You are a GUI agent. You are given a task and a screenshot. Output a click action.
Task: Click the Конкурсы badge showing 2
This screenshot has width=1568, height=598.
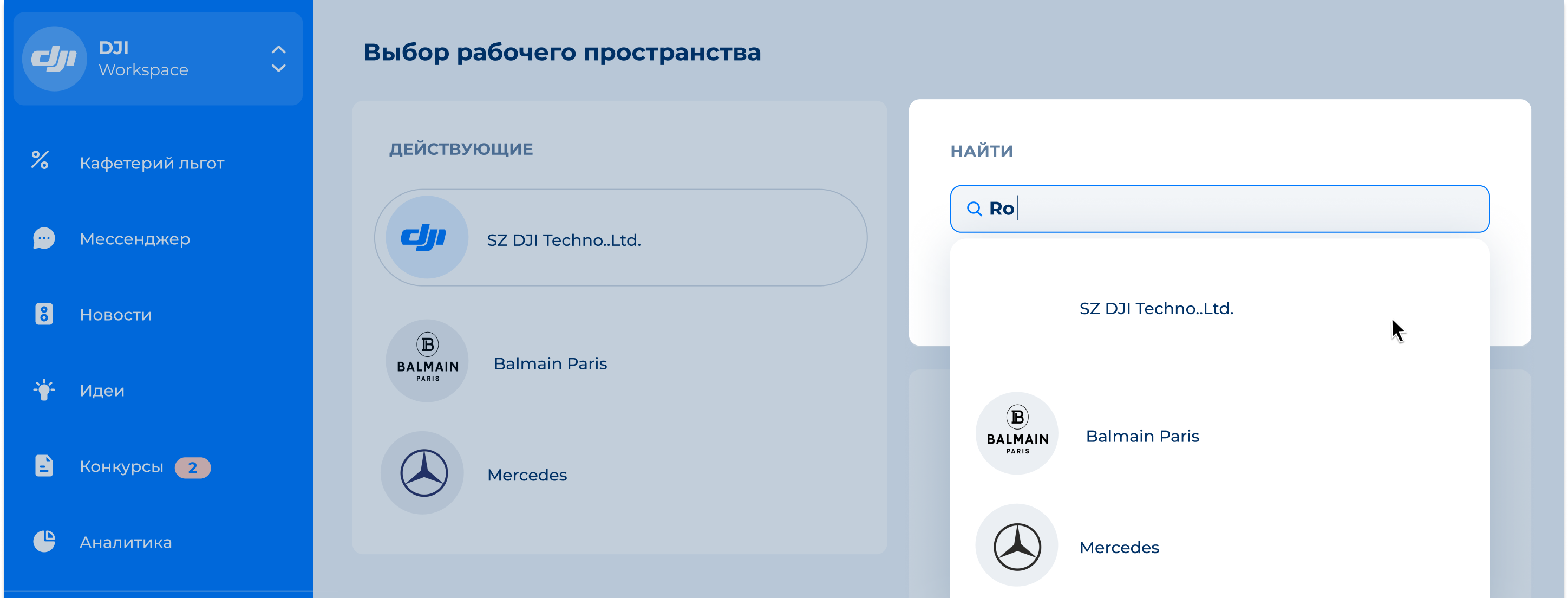[x=192, y=467]
